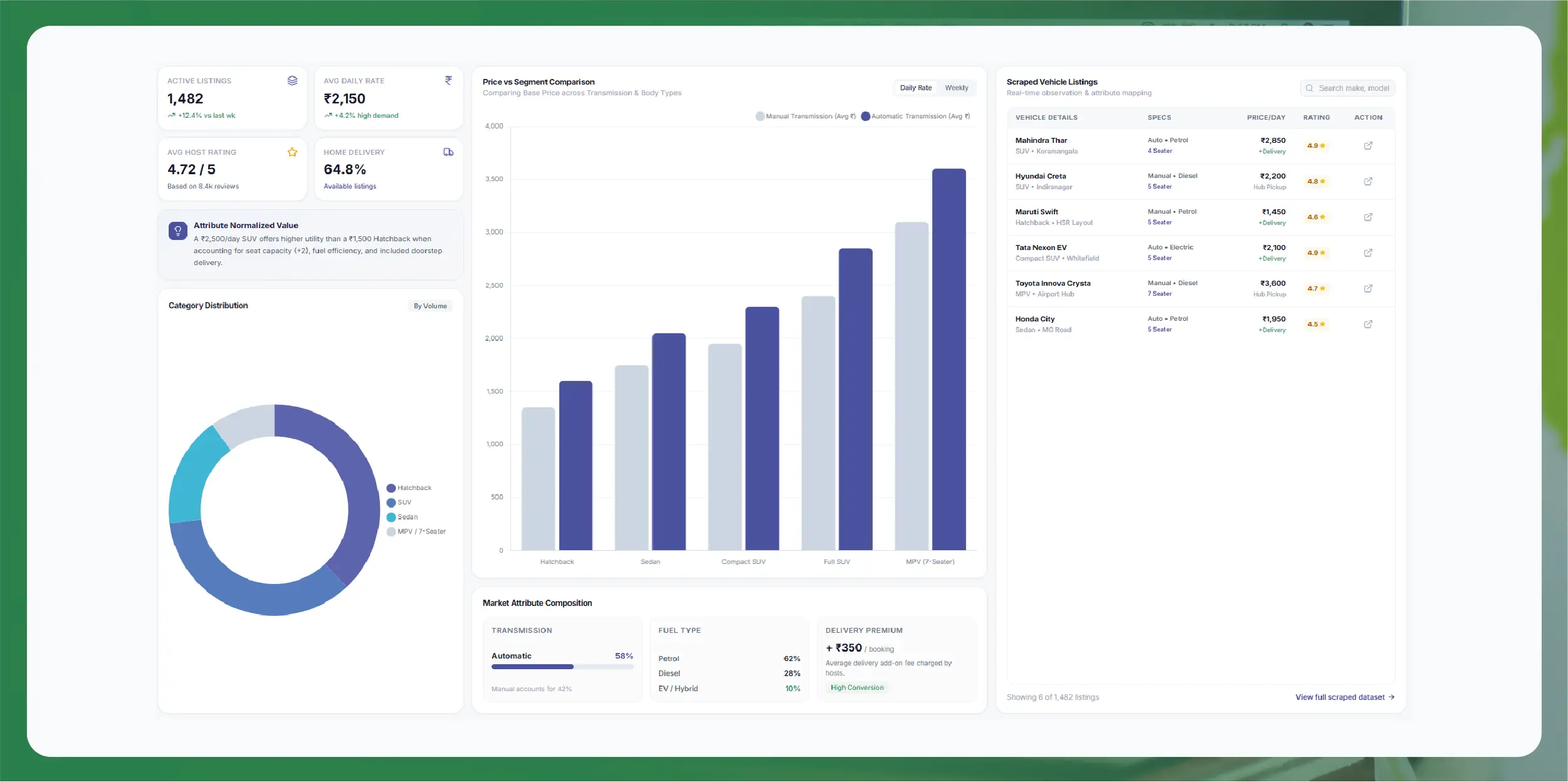The width and height of the screenshot is (1568, 782).
Task: Select the Mahindra Thar vehicle name
Action: [1041, 141]
